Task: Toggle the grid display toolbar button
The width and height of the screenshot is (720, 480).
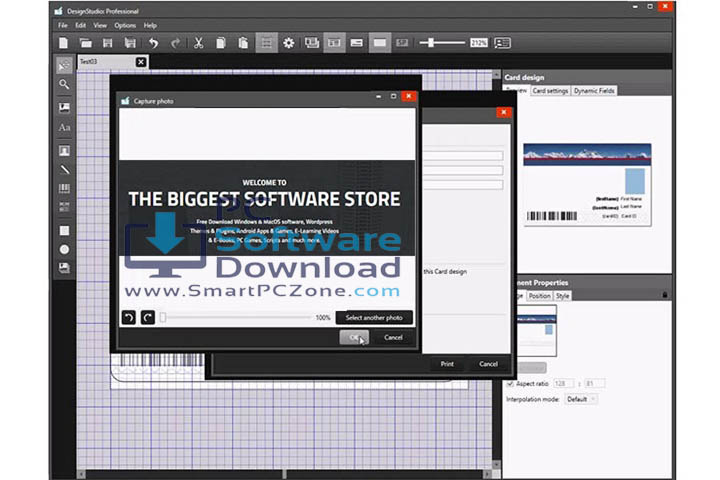Action: point(266,43)
